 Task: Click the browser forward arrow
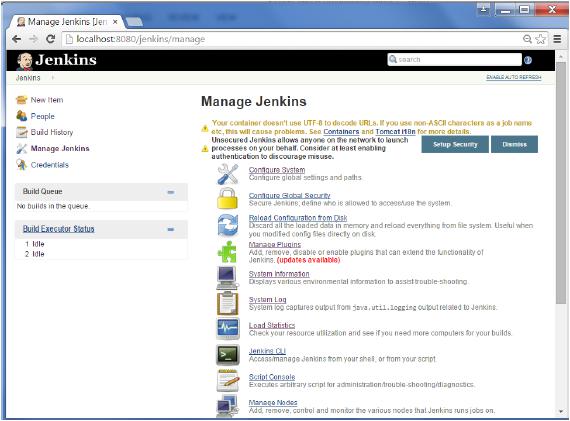coord(33,39)
